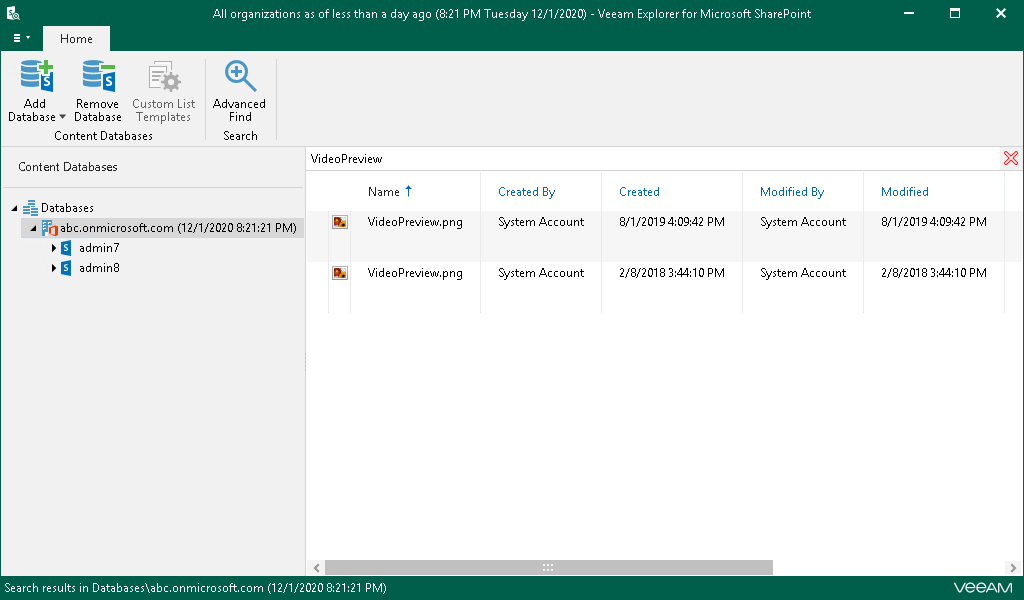Select VideoPreview.png created 2/8/2018
The height and width of the screenshot is (600, 1024).
415,273
